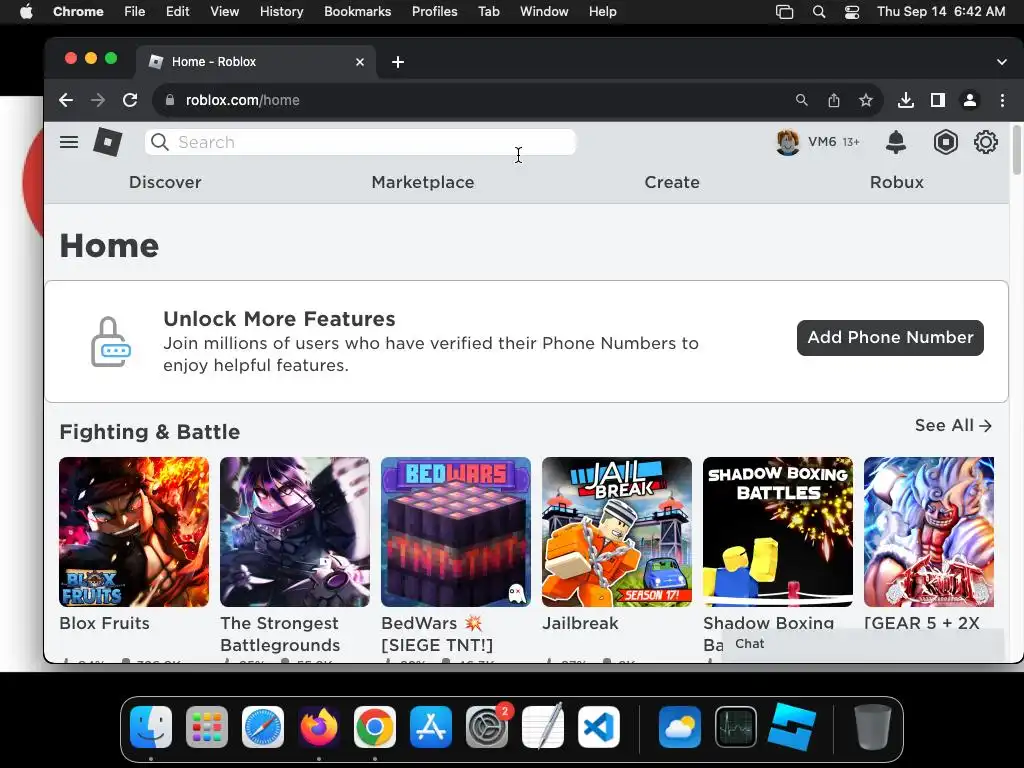The image size is (1024, 768).
Task: Open the Trash in the Dock
Action: pyautogui.click(x=872, y=727)
